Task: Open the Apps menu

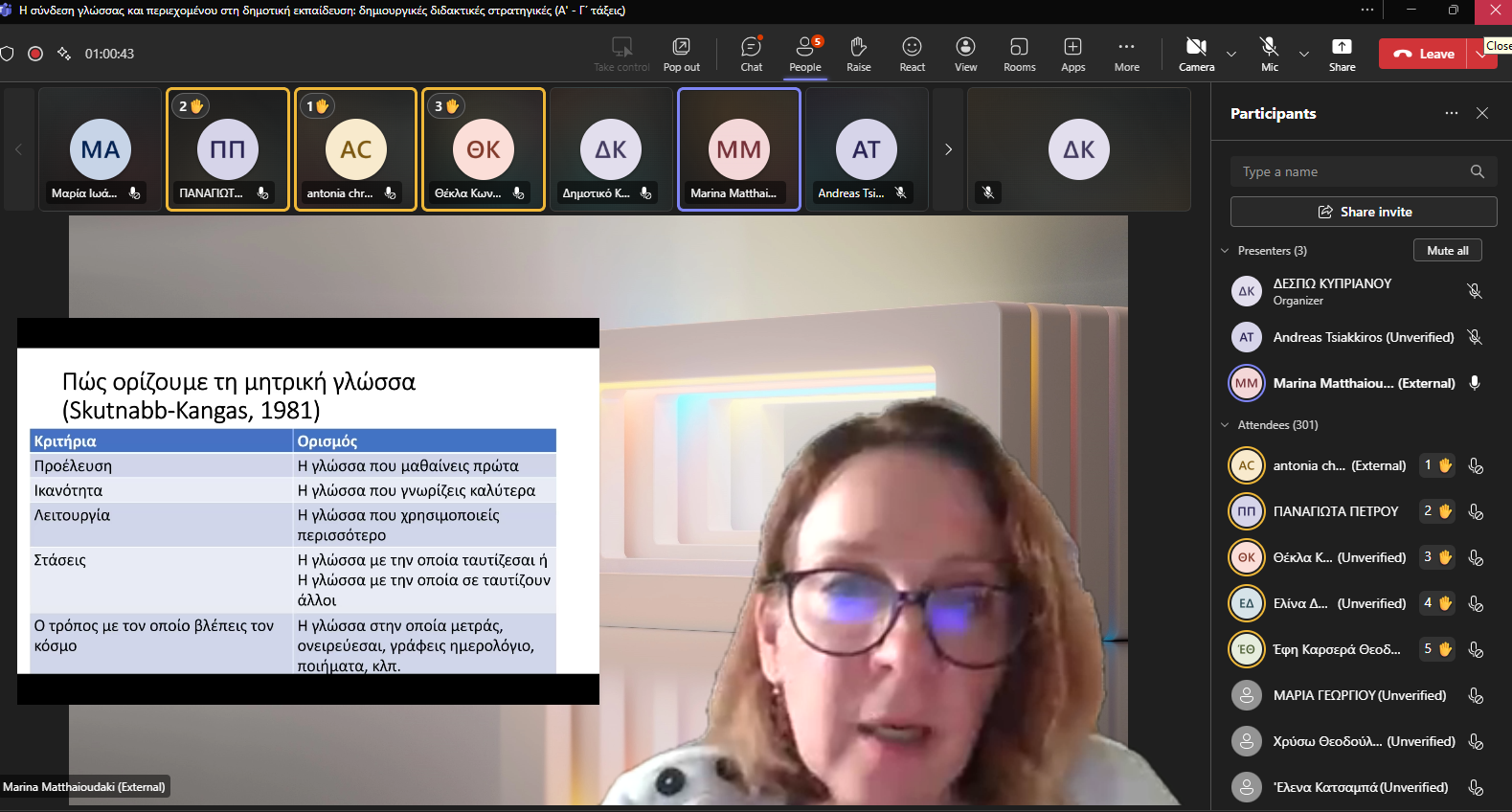Action: coord(1072,54)
